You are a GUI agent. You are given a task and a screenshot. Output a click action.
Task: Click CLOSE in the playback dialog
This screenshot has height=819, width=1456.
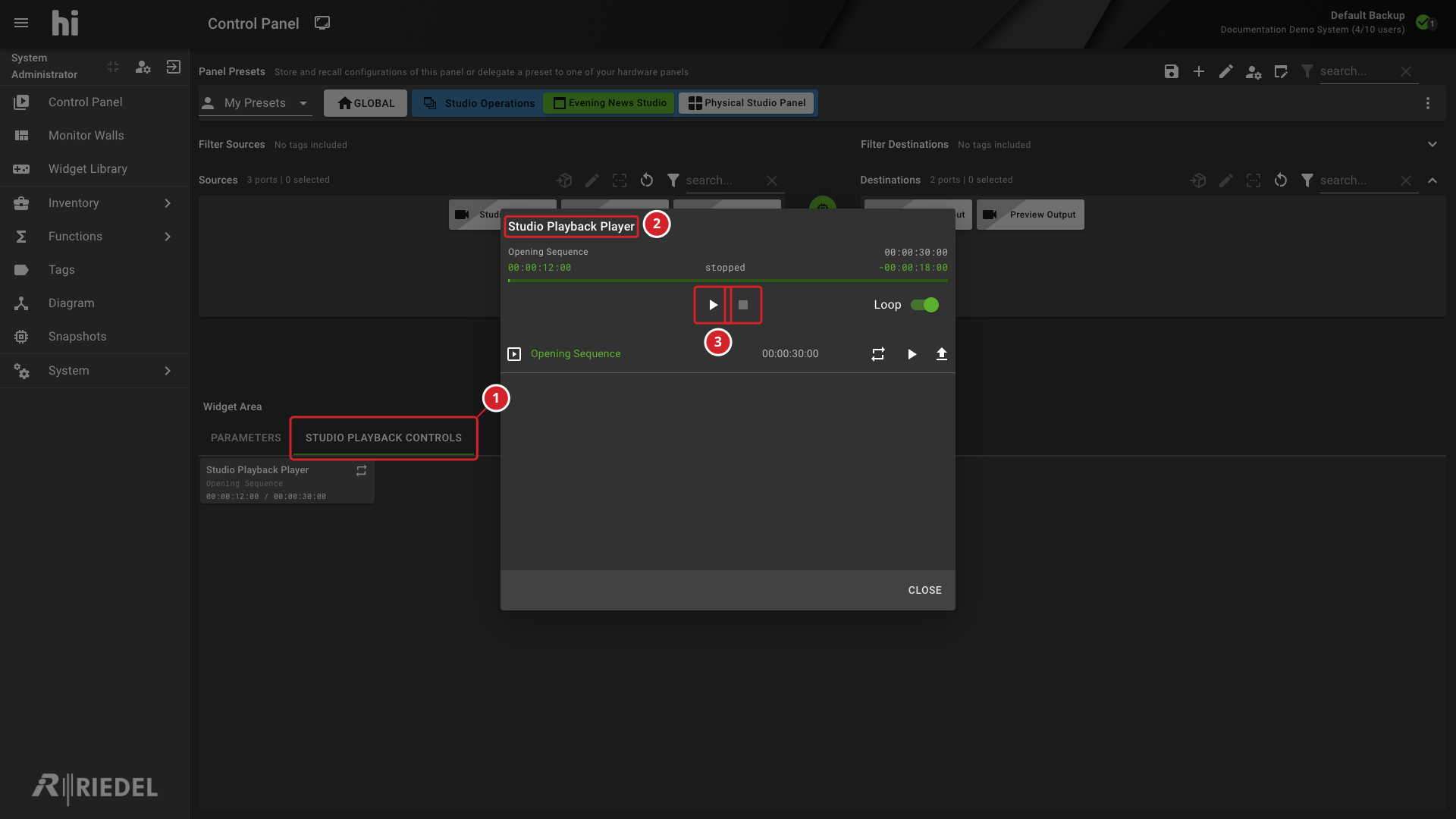[924, 590]
